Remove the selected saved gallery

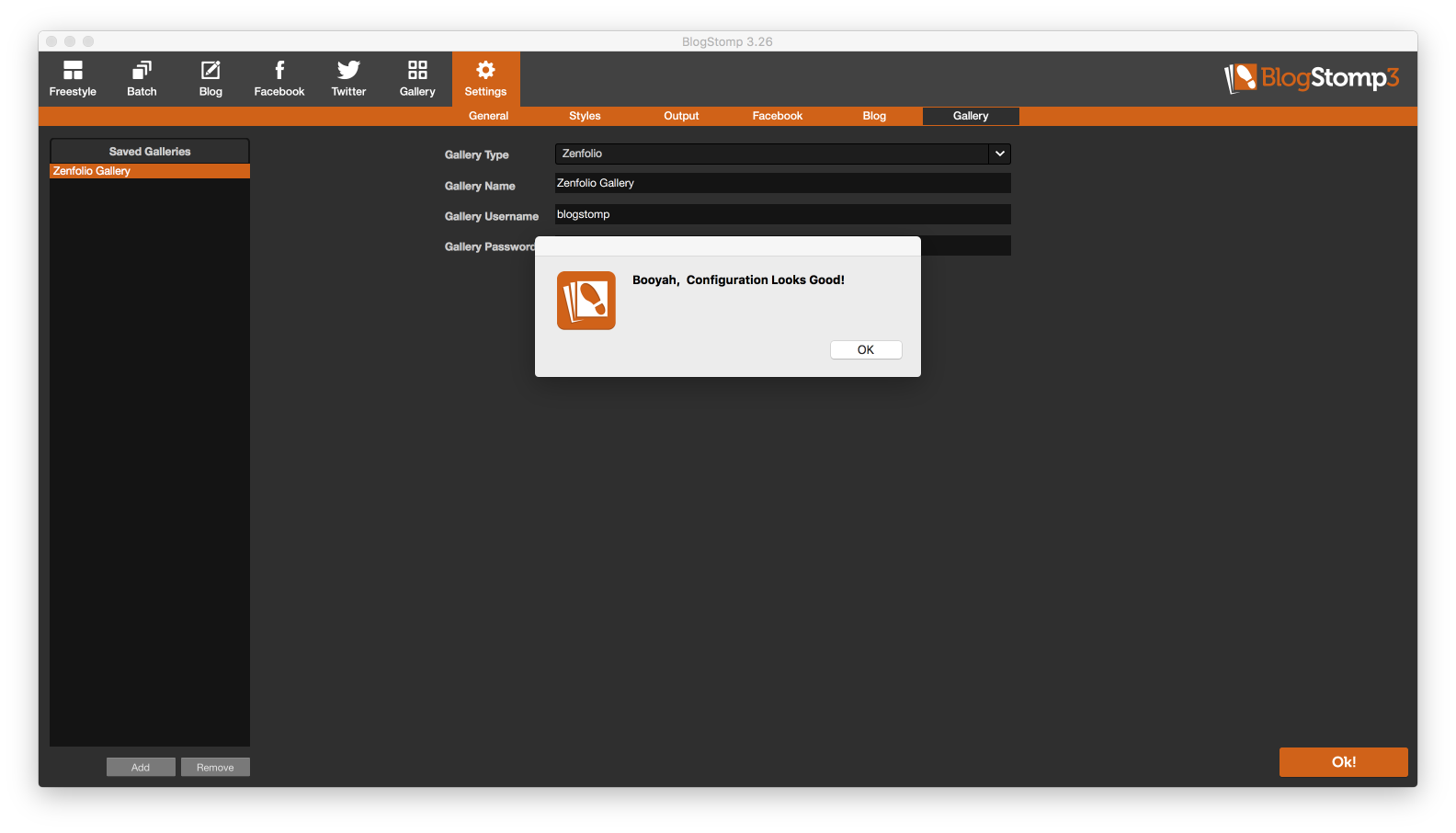pos(215,767)
